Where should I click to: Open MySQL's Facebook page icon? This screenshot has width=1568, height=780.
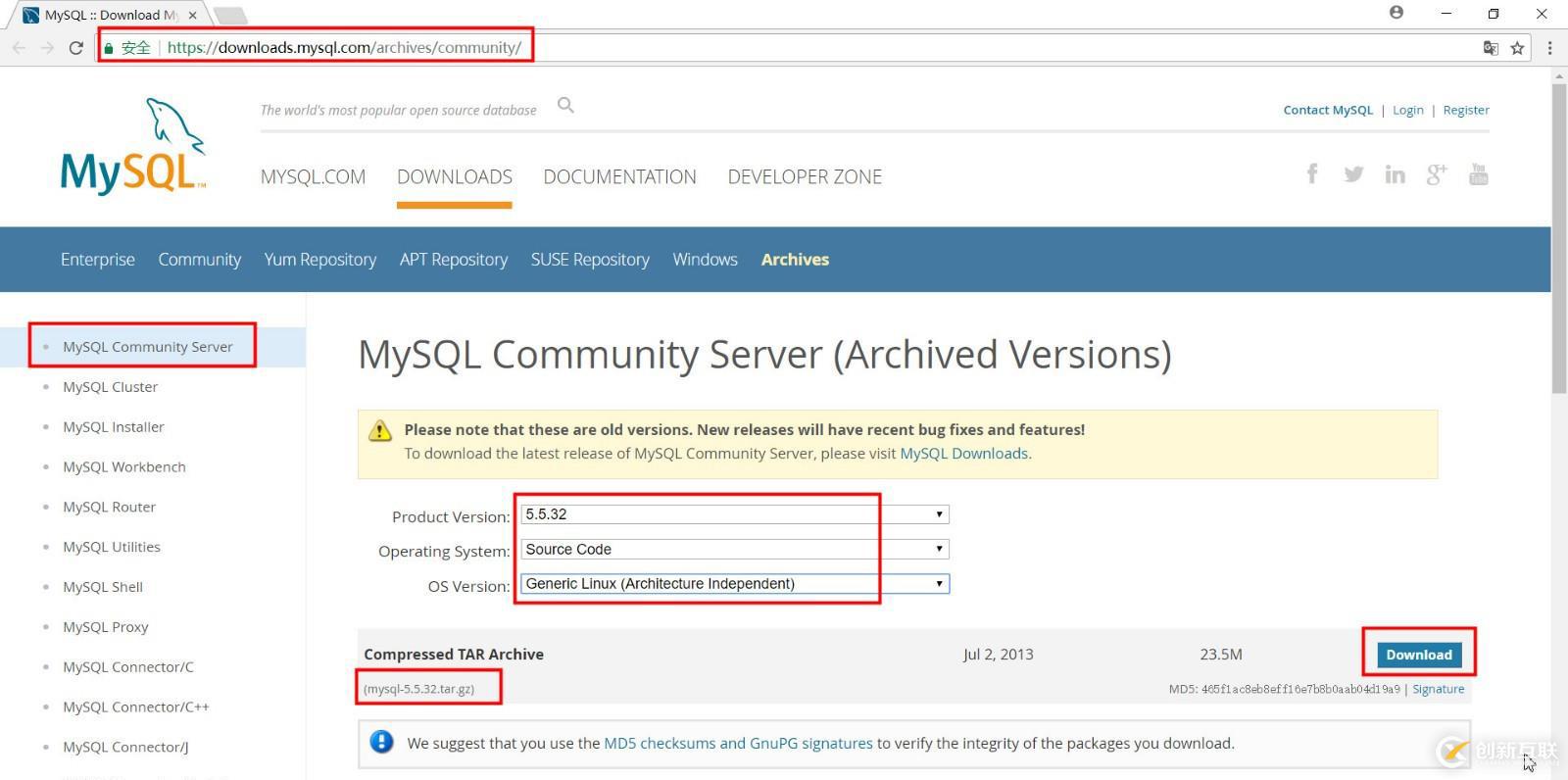click(1311, 174)
